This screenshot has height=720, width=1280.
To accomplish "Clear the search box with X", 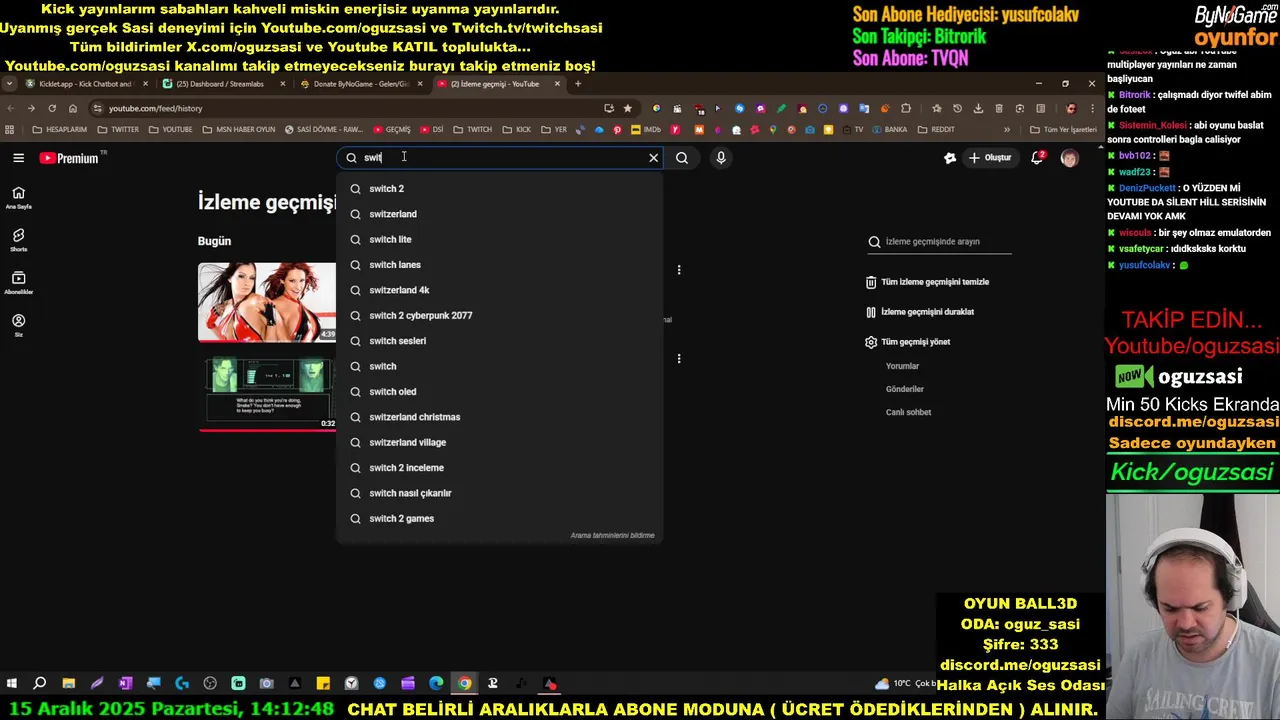I will click(x=654, y=158).
